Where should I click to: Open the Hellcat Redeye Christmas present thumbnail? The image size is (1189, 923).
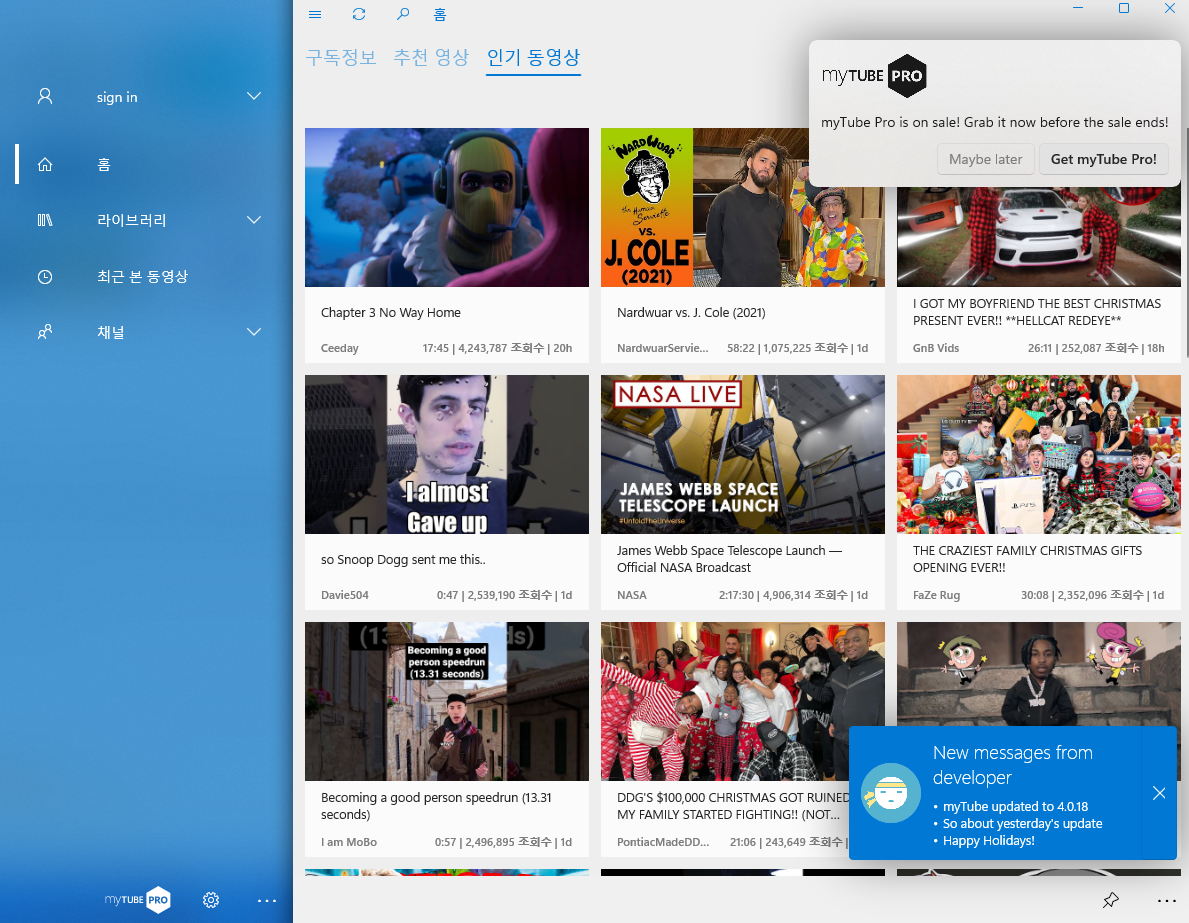[x=1038, y=237]
